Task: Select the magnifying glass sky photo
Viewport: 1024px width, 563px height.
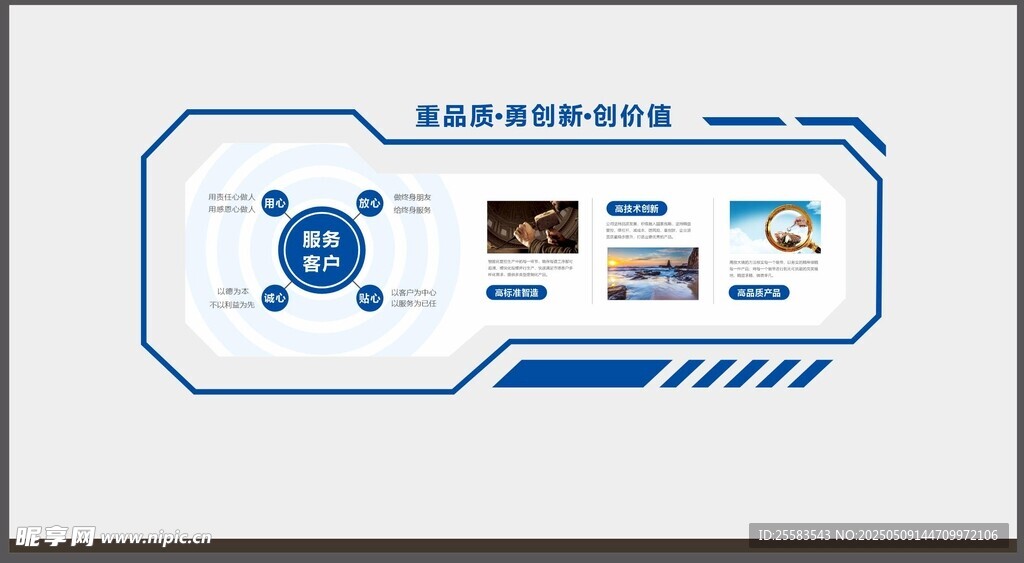Action: click(774, 227)
